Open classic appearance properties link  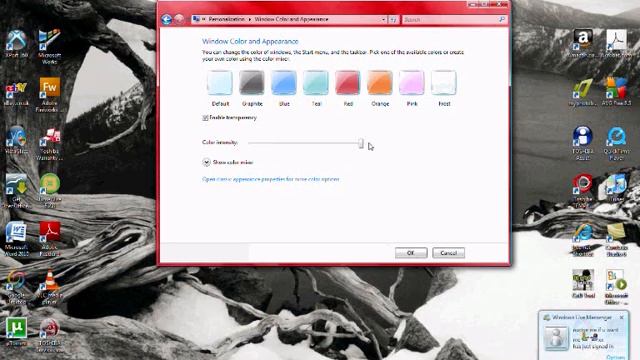(271, 179)
